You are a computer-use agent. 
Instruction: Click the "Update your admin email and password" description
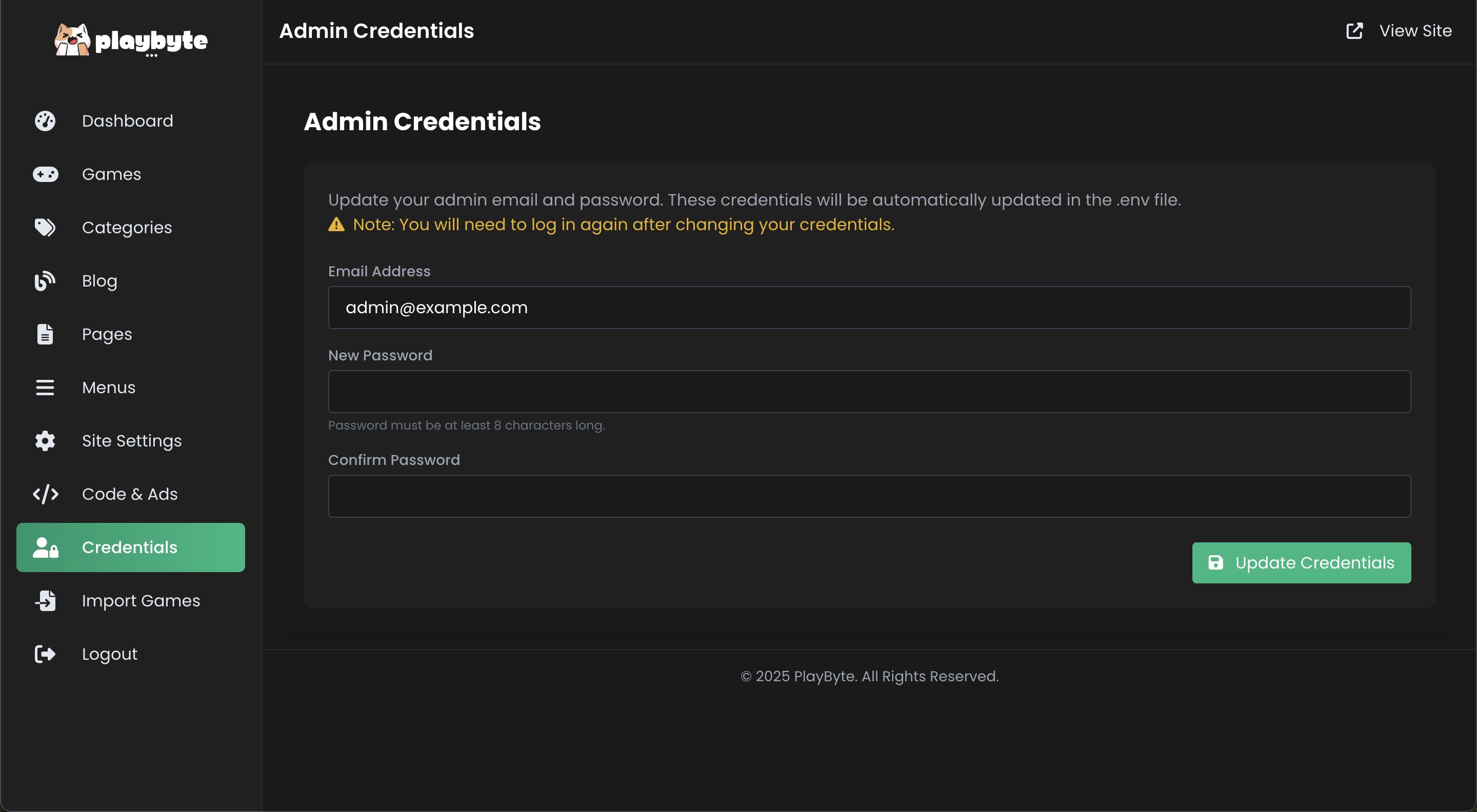[754, 199]
